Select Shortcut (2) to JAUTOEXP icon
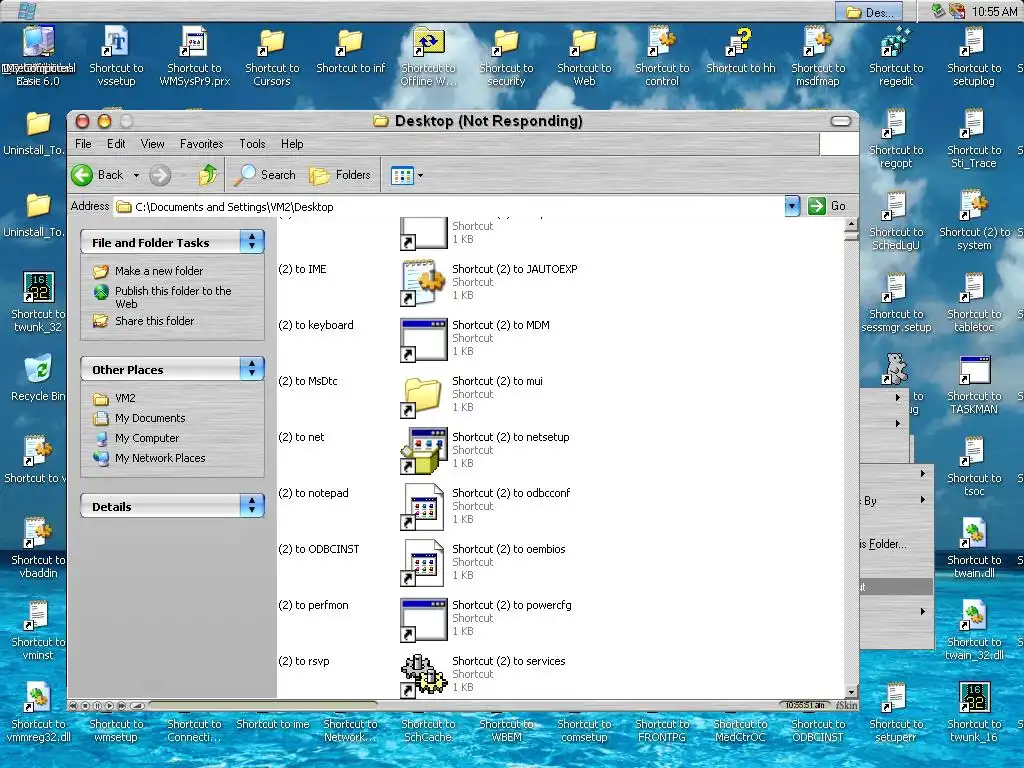Viewport: 1024px width, 768px height. click(x=423, y=282)
